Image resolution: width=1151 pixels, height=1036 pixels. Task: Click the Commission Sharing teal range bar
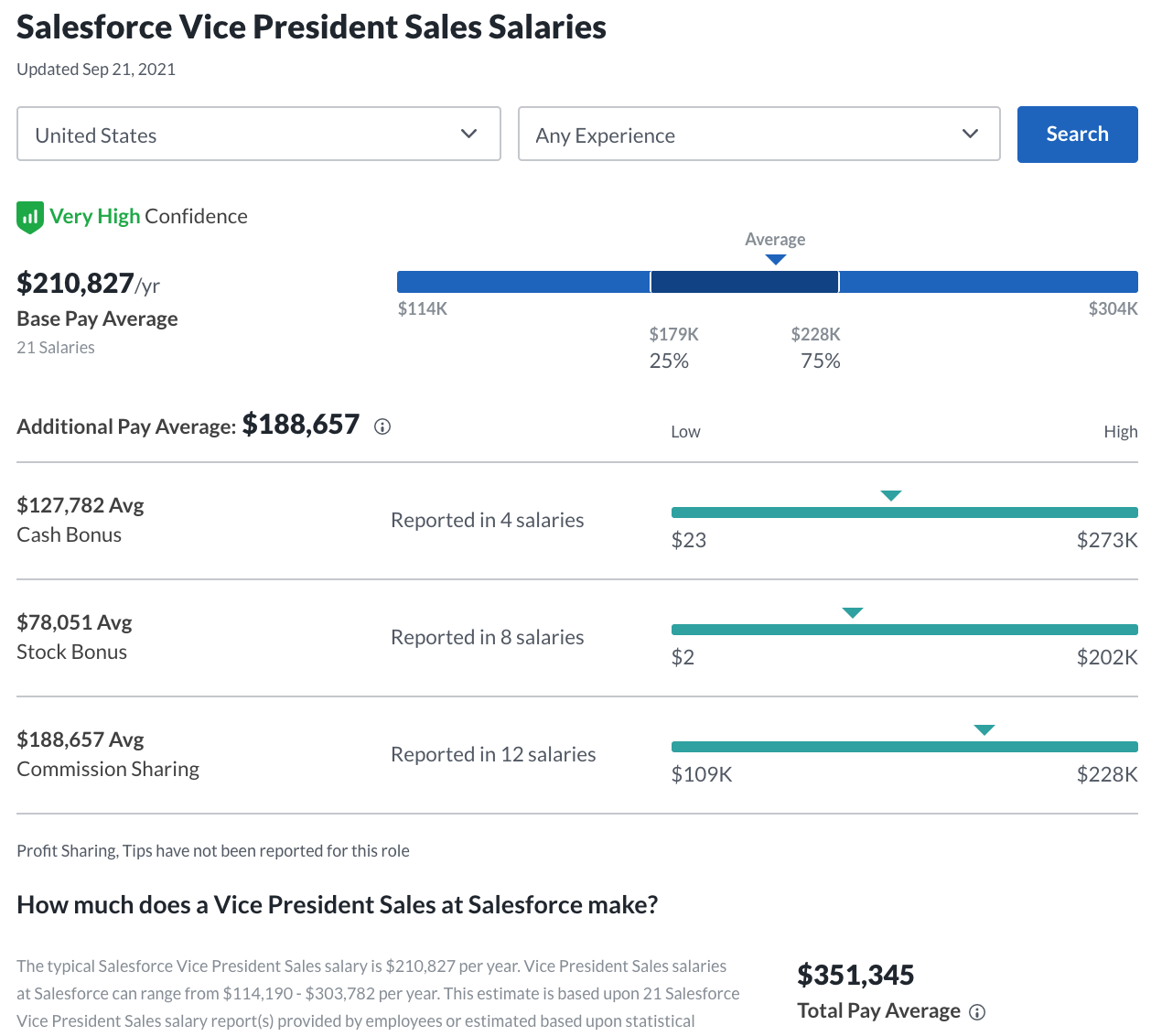[x=905, y=747]
